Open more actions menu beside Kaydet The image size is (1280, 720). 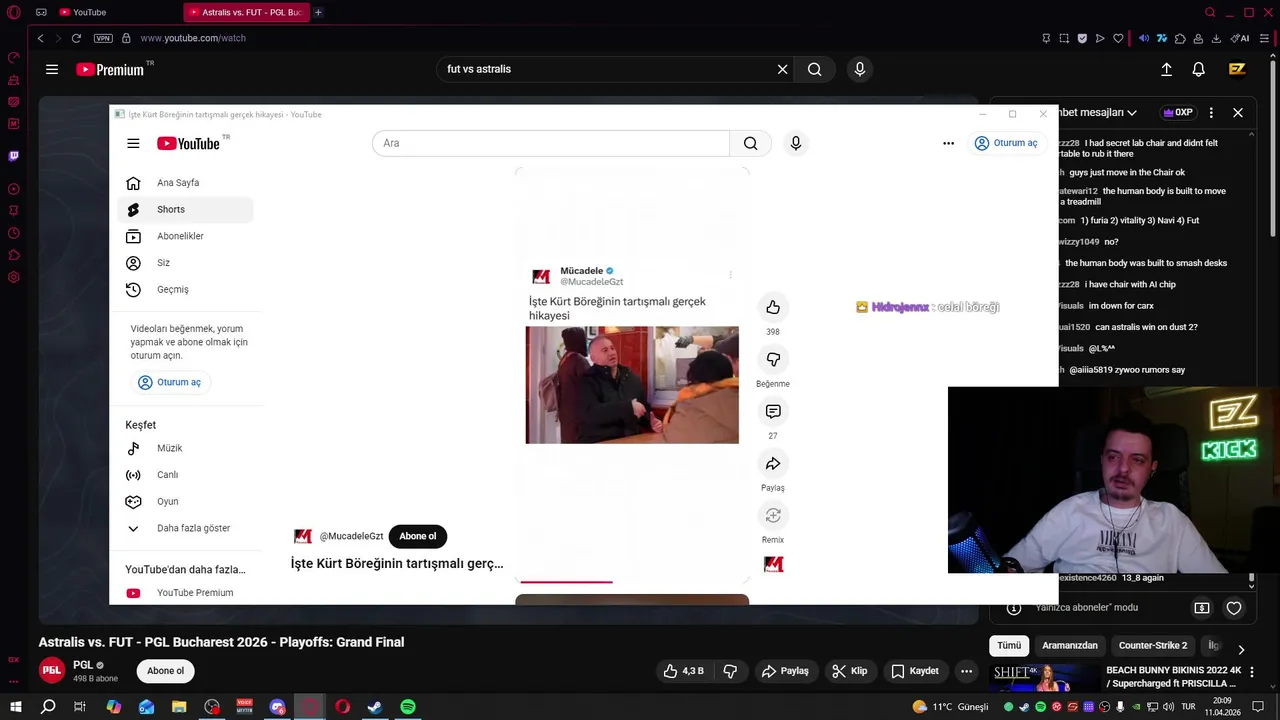[966, 671]
